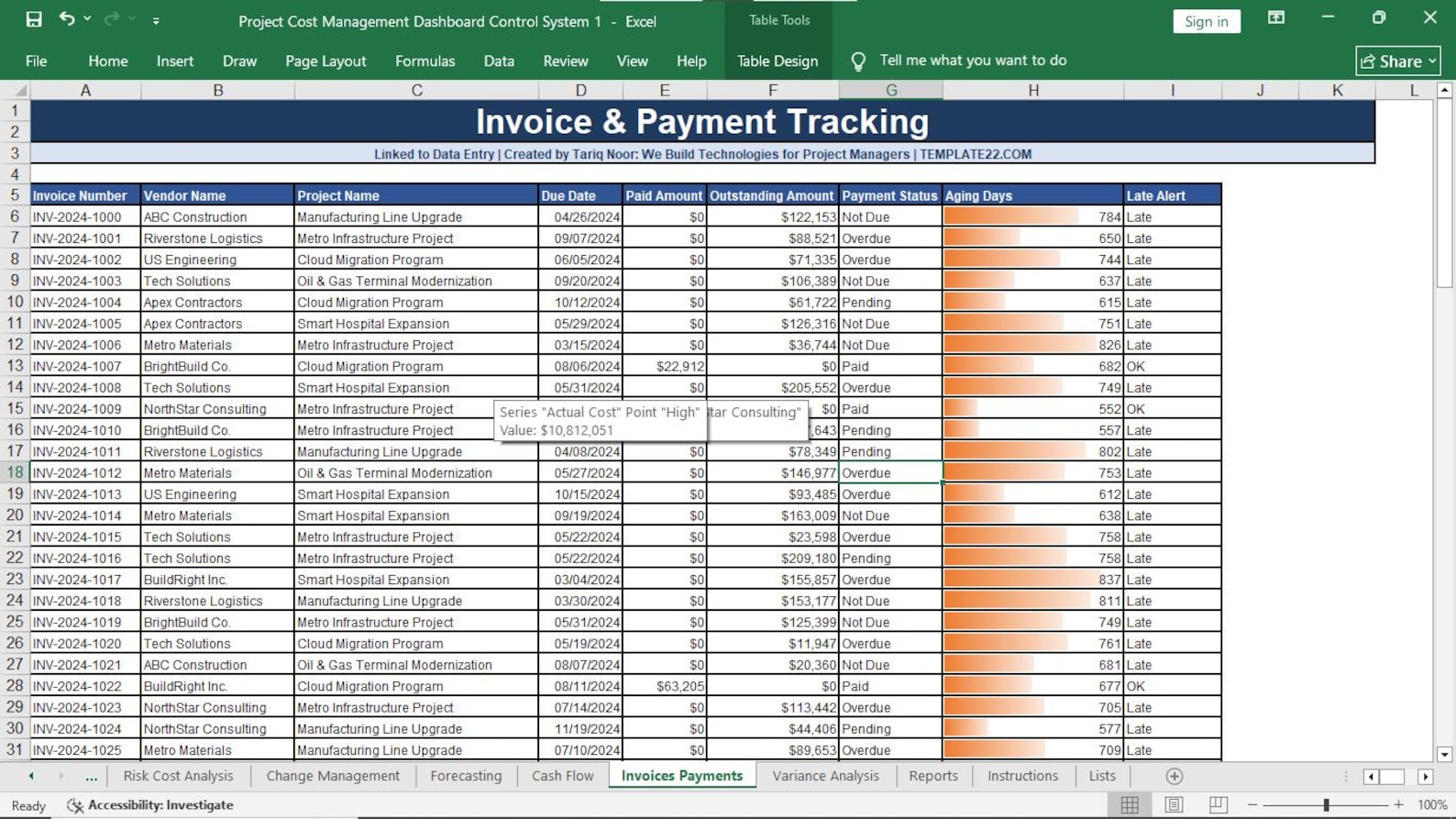Viewport: 1456px width, 819px height.
Task: Switch to Lists sheet tab
Action: click(1102, 776)
